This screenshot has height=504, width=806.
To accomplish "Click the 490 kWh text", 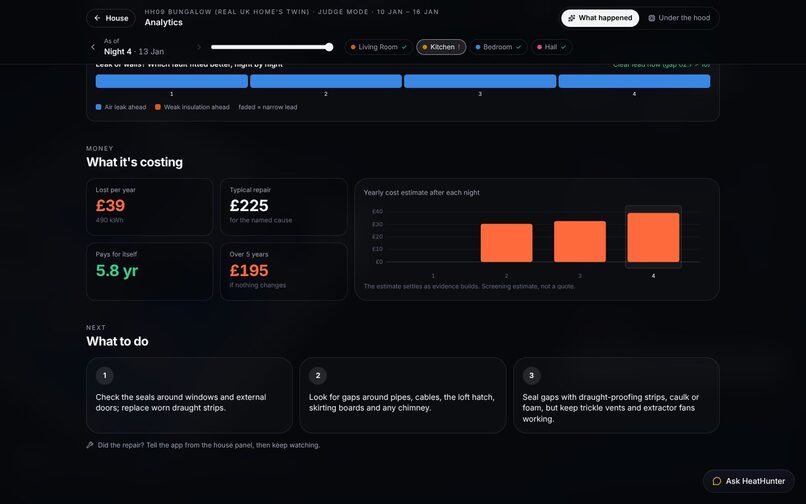I will pyautogui.click(x=109, y=220).
